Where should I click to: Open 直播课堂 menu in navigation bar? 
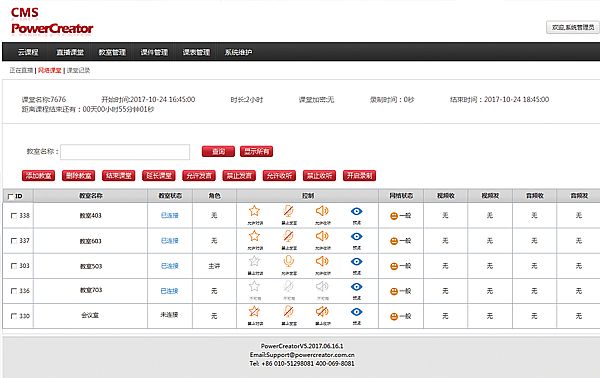tap(70, 52)
